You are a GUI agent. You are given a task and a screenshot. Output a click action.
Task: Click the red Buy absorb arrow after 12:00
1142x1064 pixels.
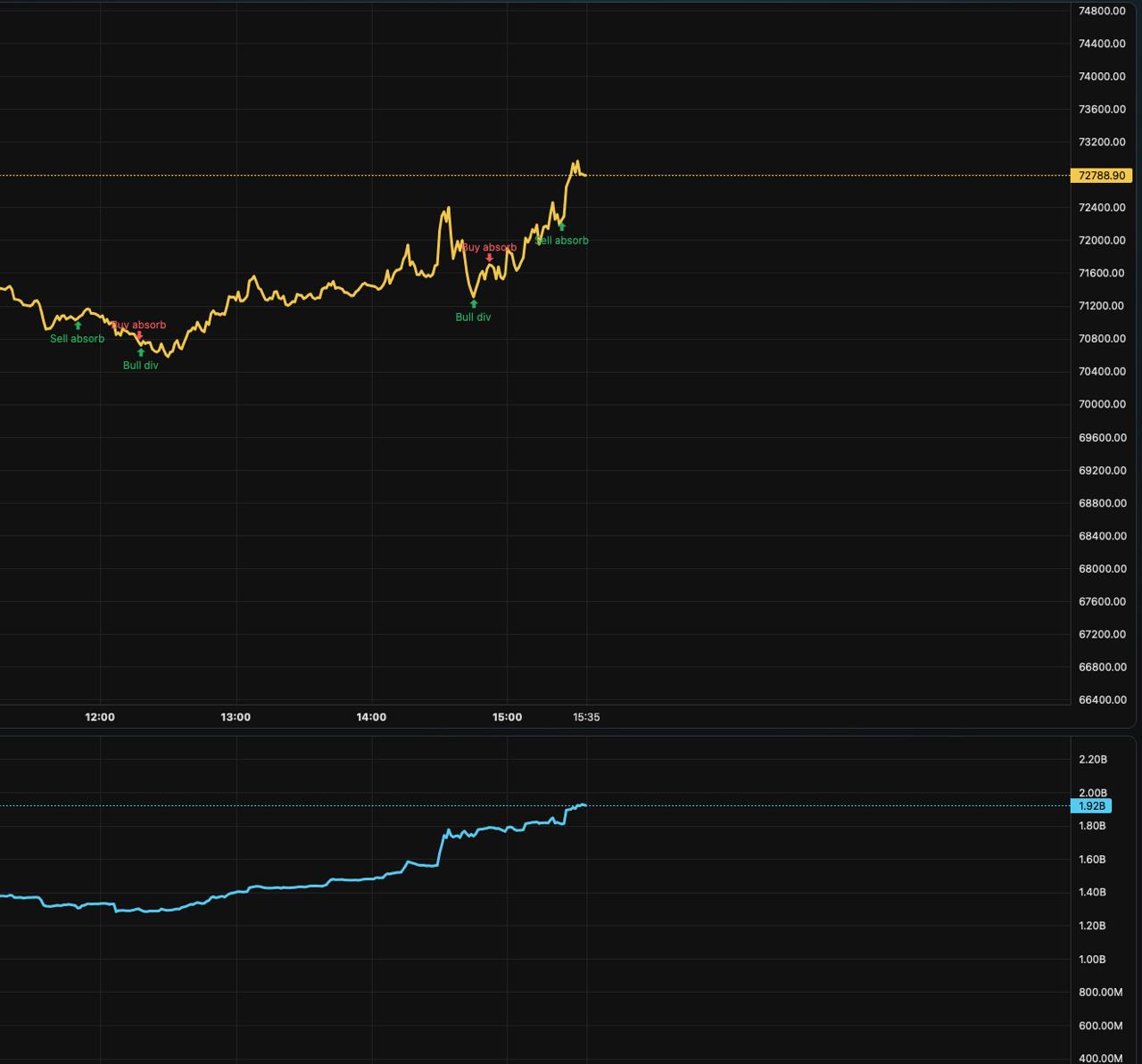click(x=139, y=335)
